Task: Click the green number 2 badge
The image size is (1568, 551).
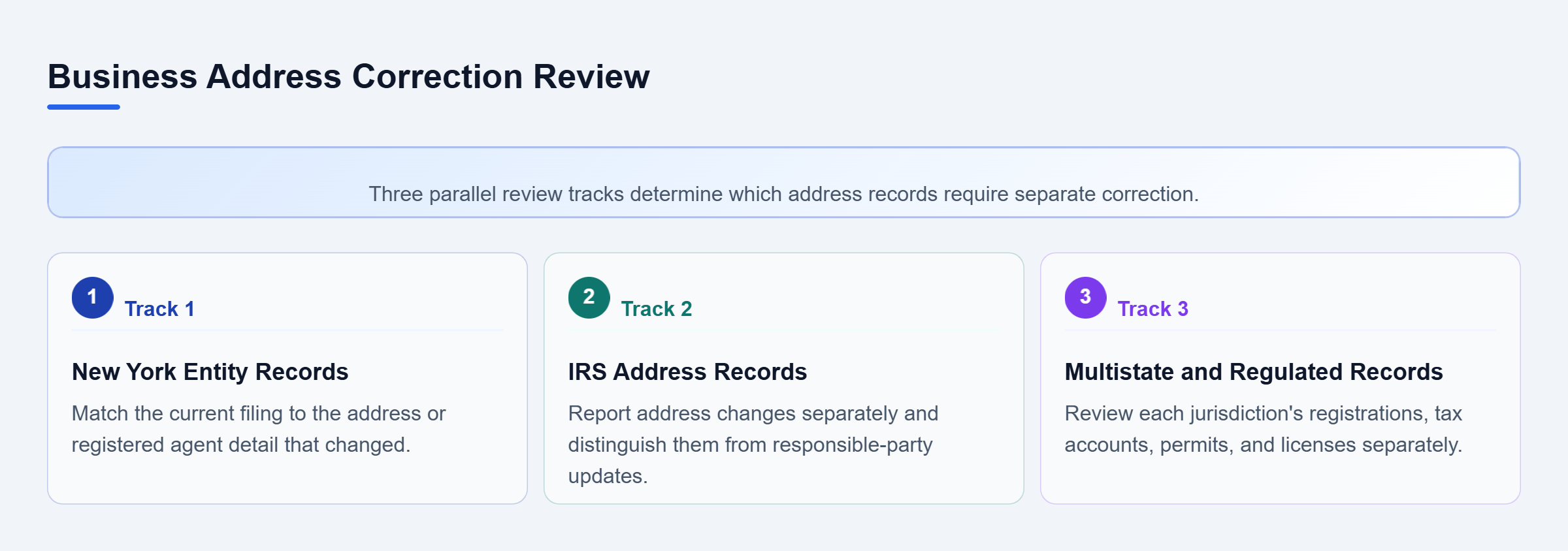Action: pos(589,298)
